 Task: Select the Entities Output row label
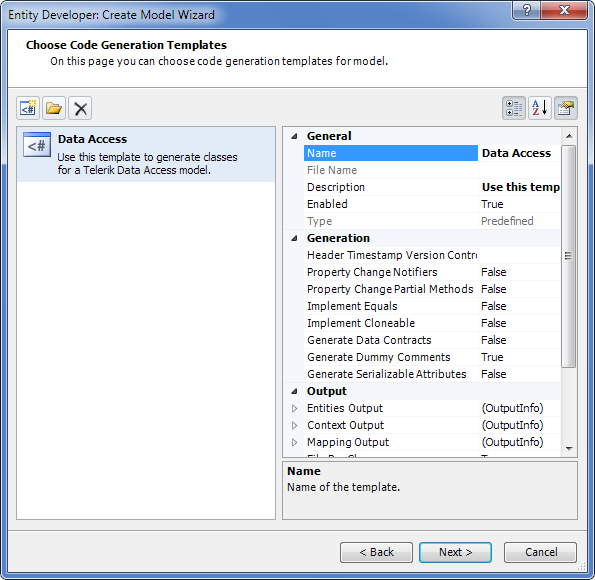click(x=391, y=408)
